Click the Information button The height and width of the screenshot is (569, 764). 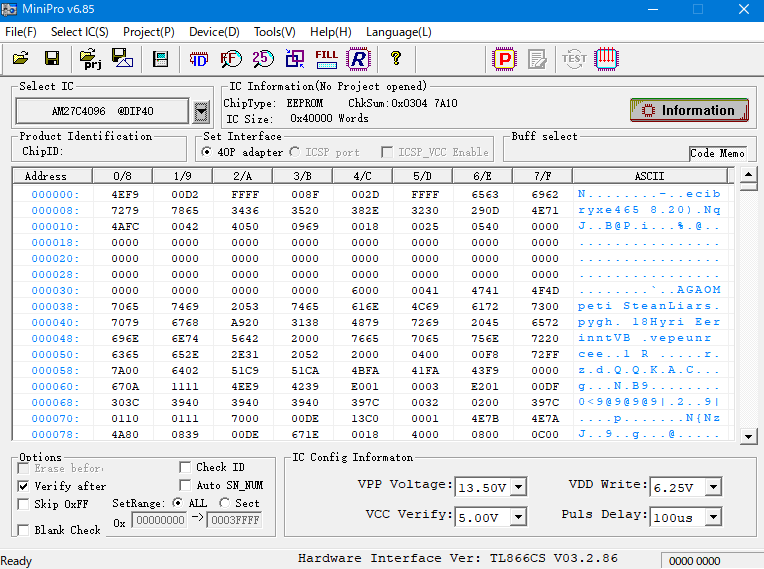coord(689,110)
